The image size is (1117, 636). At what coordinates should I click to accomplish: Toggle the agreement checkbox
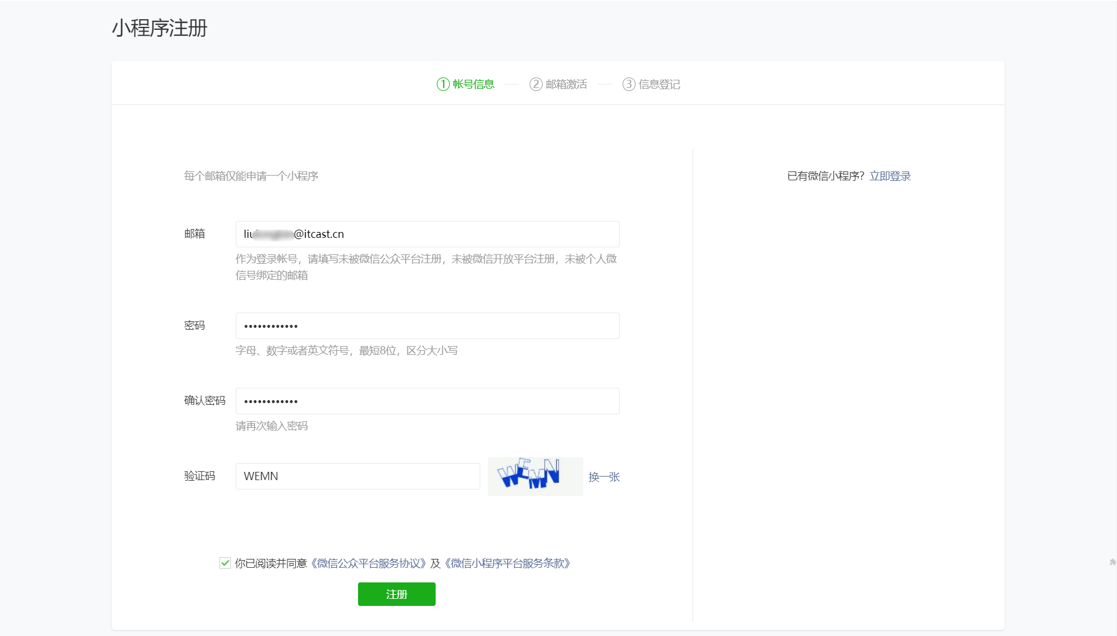coord(225,563)
